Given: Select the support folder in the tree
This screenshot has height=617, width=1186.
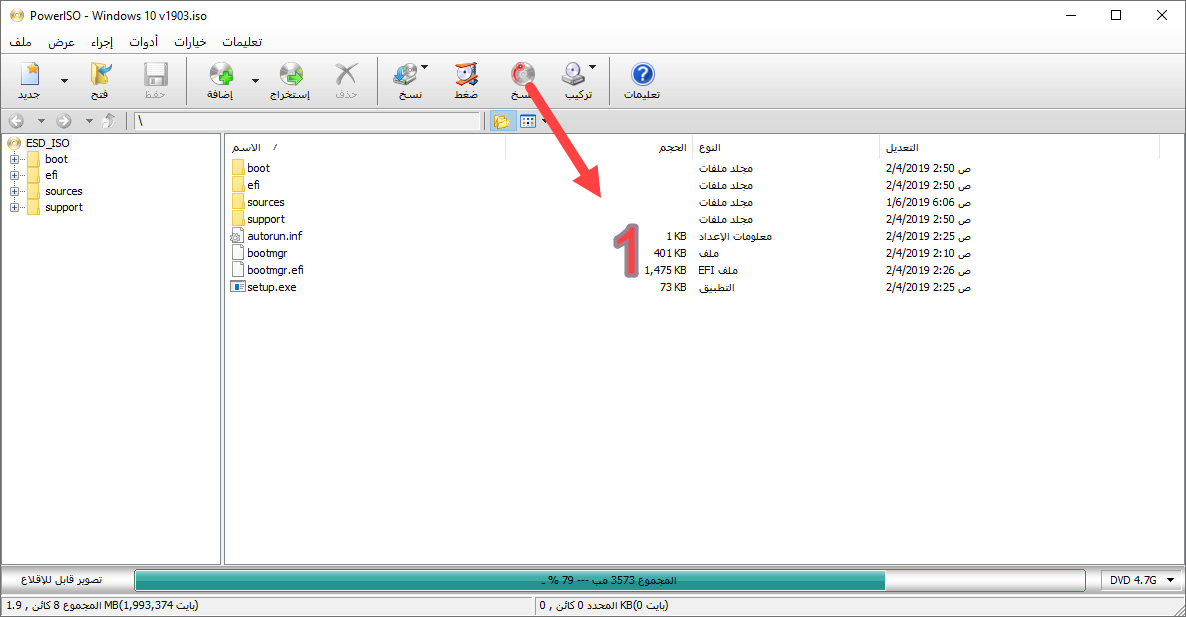Looking at the screenshot, I should pyautogui.click(x=64, y=207).
